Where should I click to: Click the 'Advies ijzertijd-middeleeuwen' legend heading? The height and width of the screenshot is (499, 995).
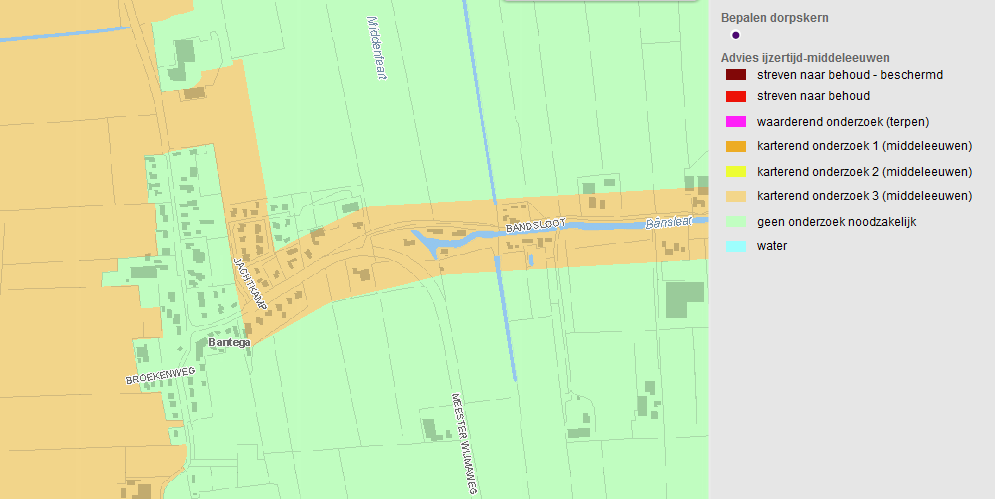tap(805, 58)
